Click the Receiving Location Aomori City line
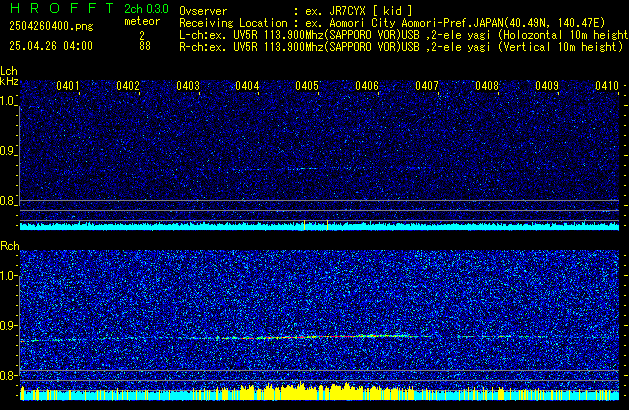This screenshot has width=629, height=410. 392,23
